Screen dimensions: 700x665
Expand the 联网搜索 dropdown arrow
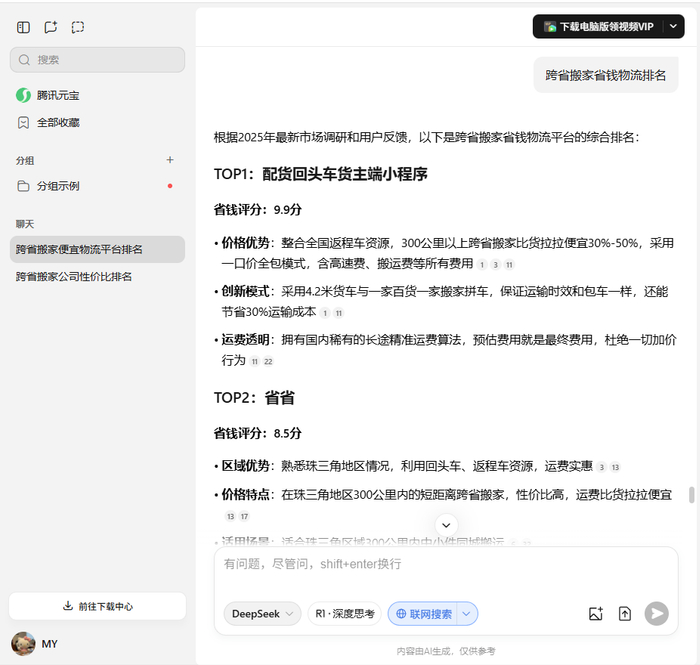(x=468, y=614)
